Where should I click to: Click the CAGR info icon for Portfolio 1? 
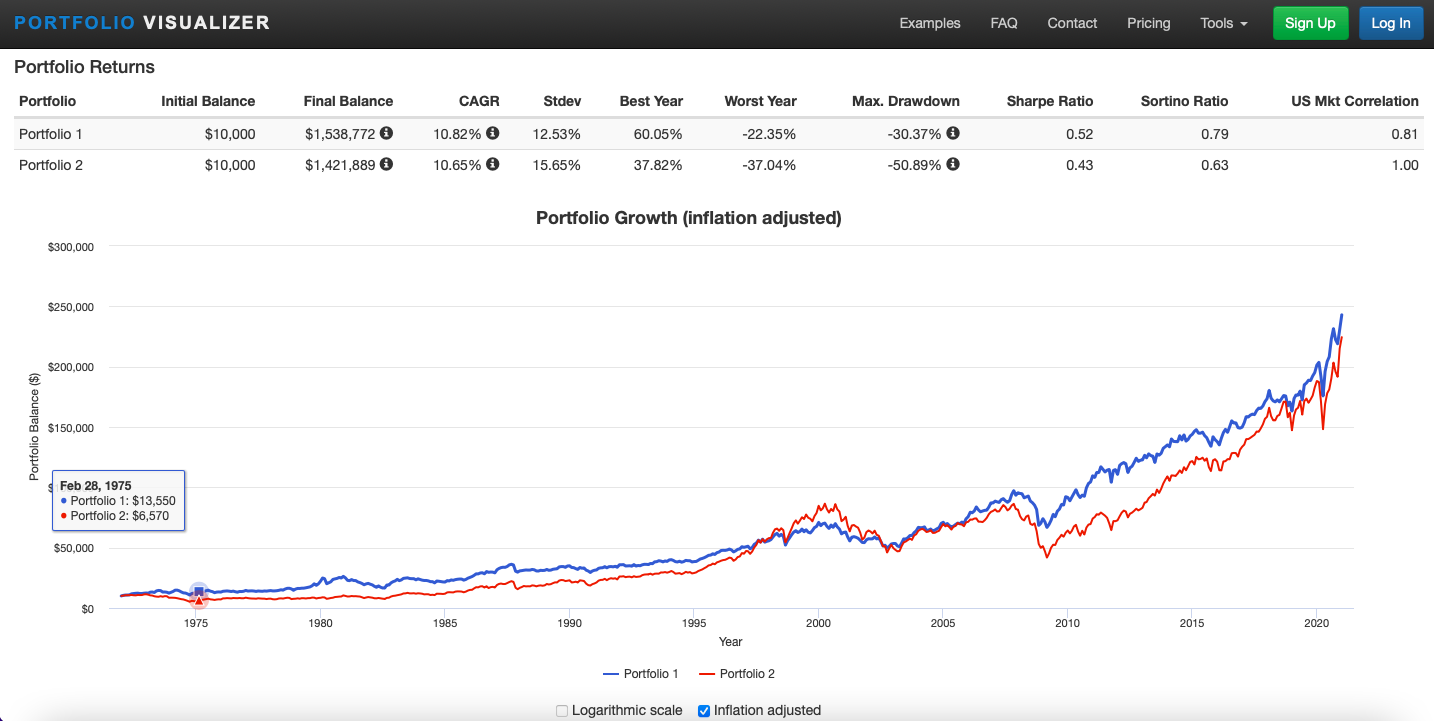pos(492,133)
